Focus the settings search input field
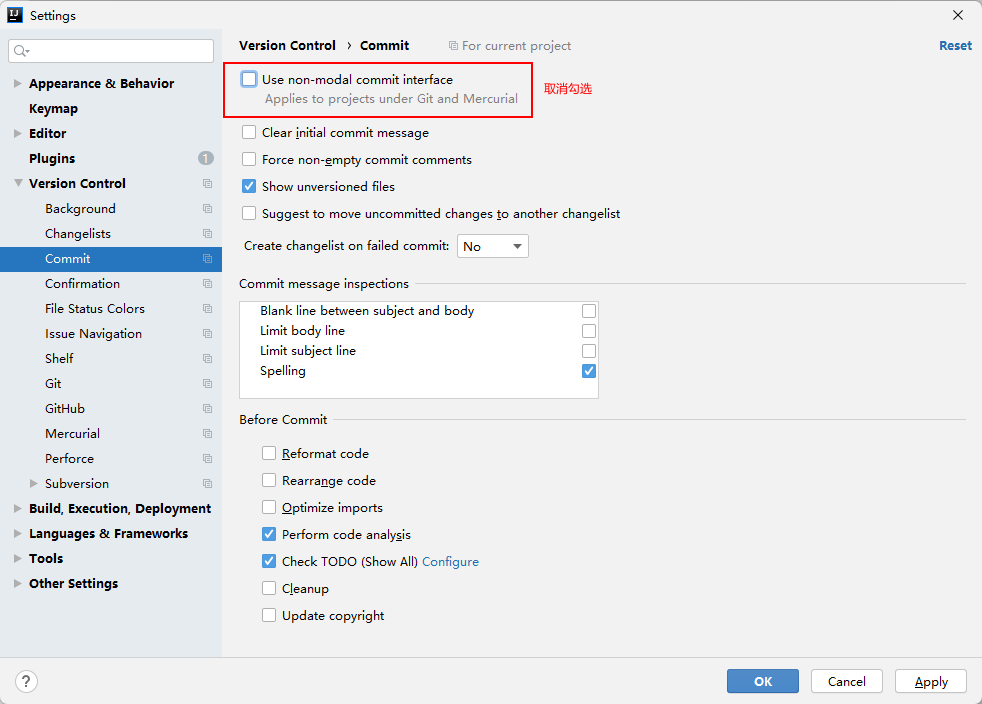 click(120, 51)
